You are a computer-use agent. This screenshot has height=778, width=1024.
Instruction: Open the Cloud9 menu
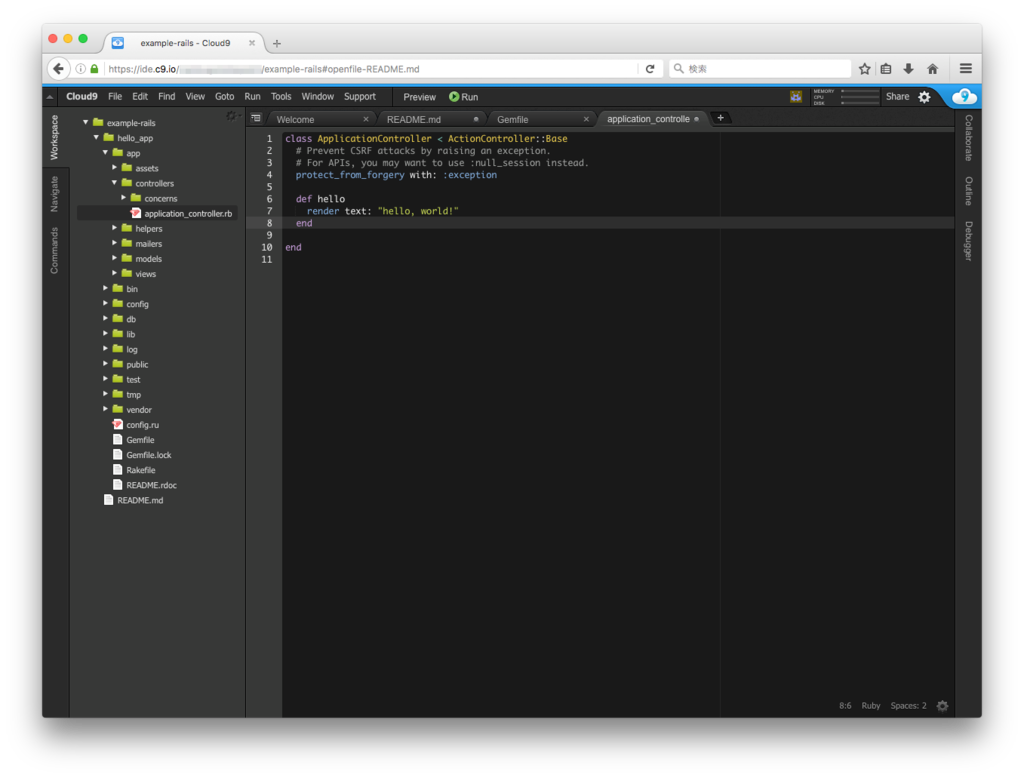tap(82, 97)
